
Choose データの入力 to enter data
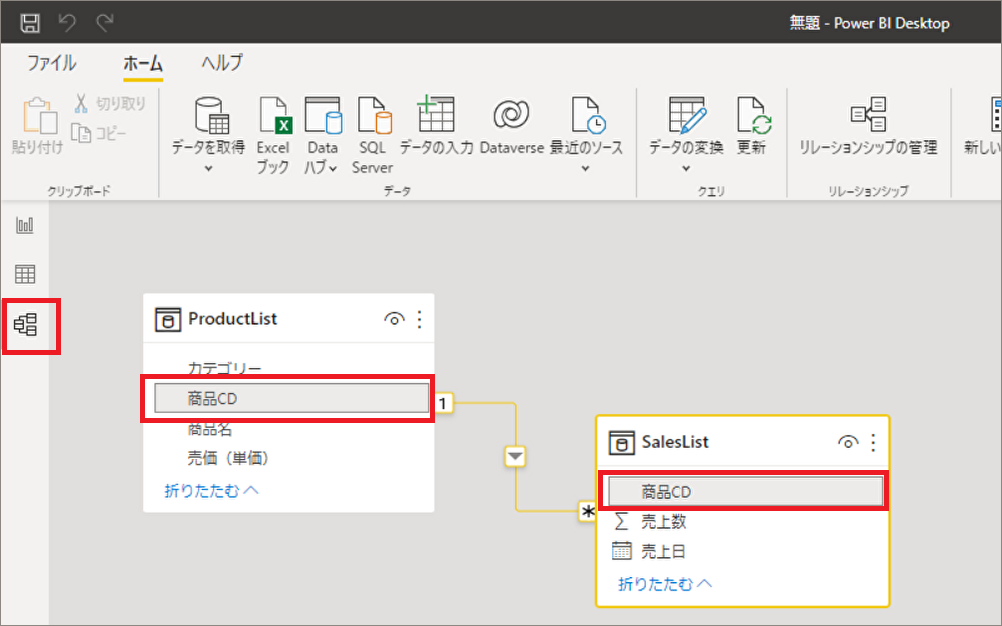click(x=436, y=126)
